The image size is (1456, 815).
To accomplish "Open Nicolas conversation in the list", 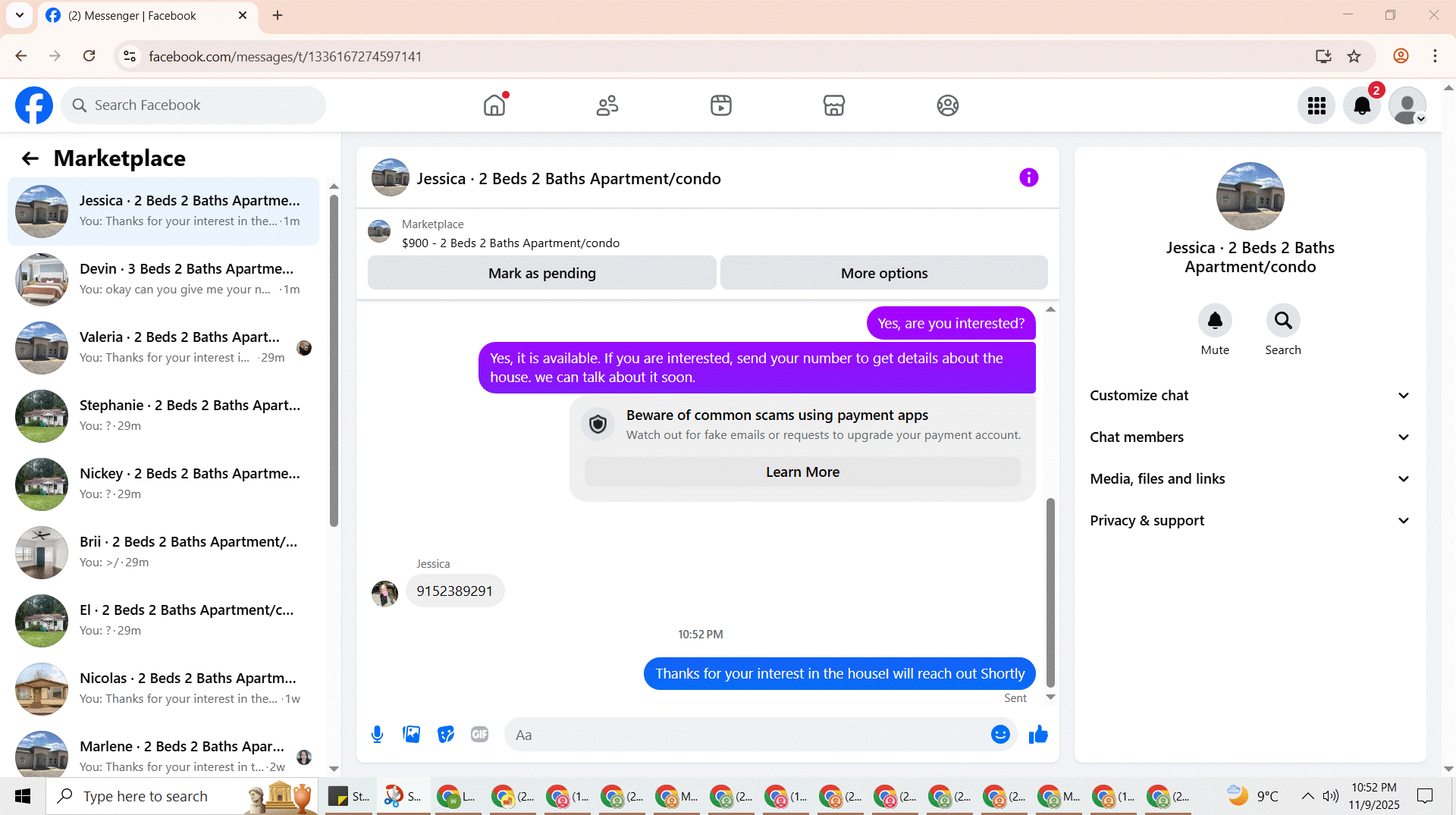I will pyautogui.click(x=163, y=689).
